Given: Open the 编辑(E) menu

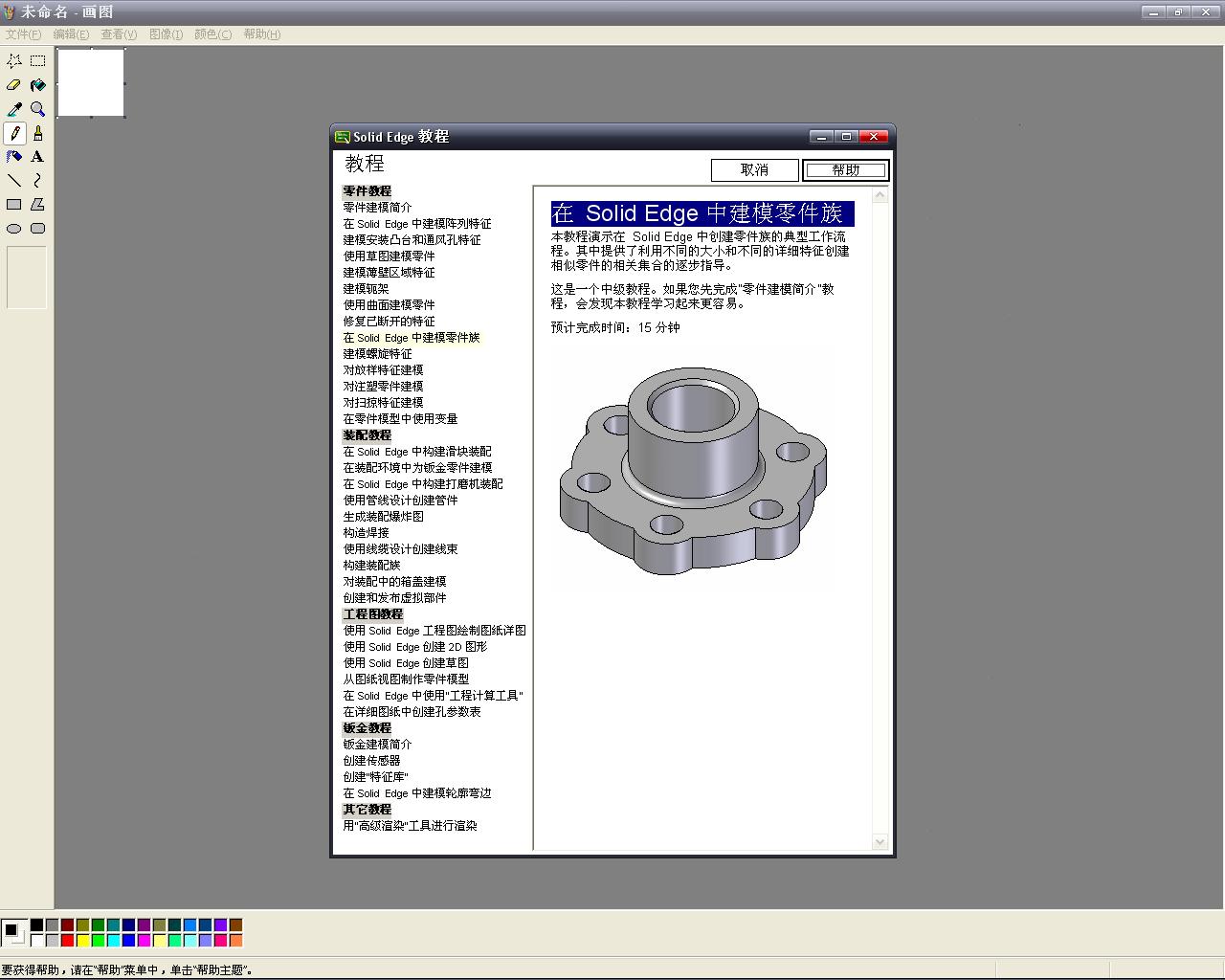Looking at the screenshot, I should (x=71, y=34).
